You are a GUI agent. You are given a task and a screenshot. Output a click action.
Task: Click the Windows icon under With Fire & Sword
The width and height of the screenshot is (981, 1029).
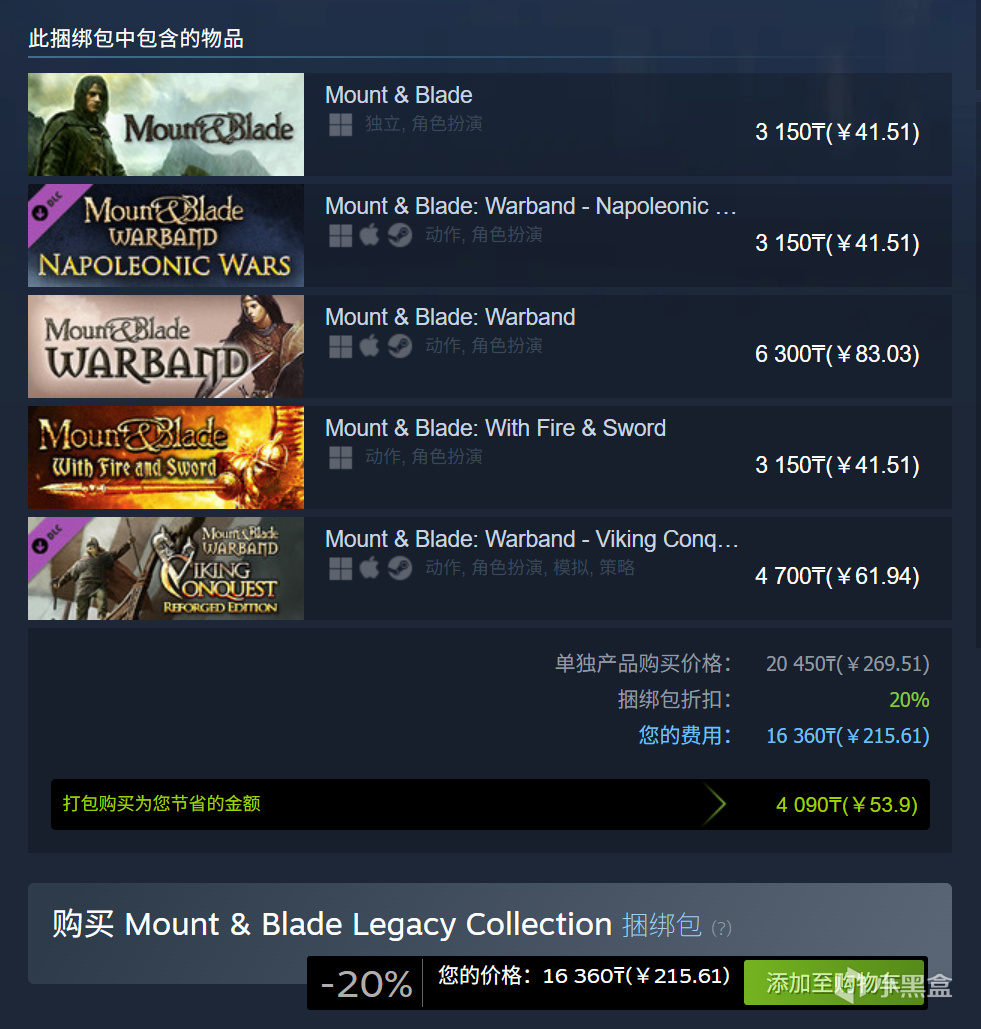pyautogui.click(x=341, y=457)
